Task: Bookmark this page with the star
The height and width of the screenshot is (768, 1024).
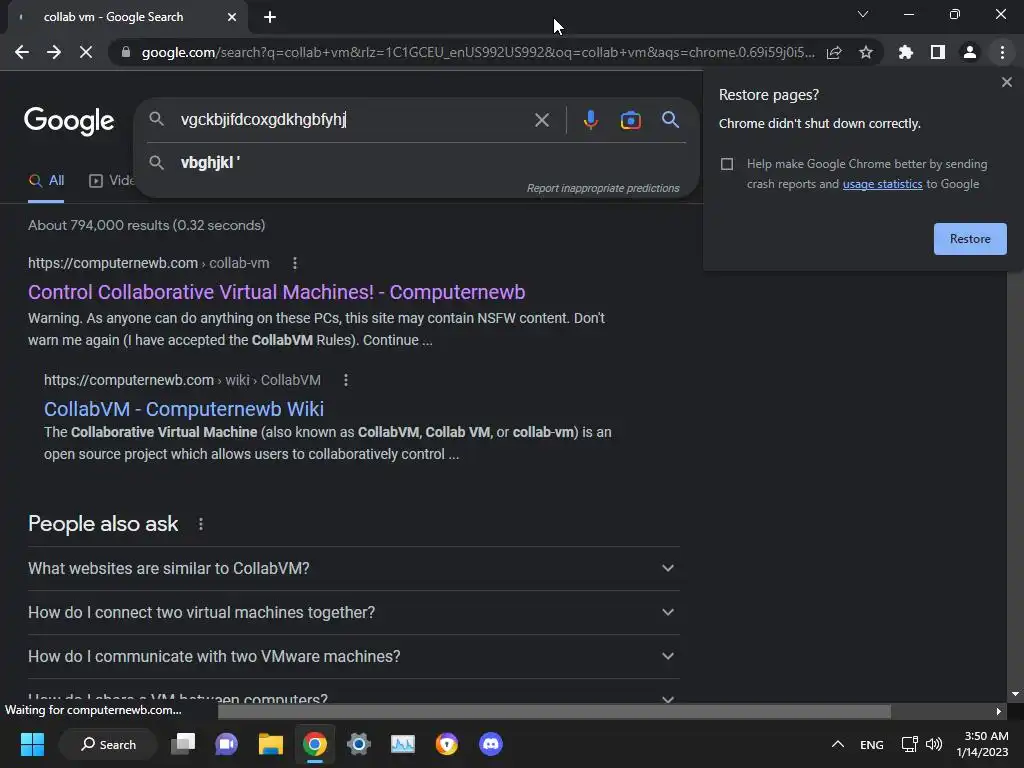Action: pyautogui.click(x=866, y=52)
